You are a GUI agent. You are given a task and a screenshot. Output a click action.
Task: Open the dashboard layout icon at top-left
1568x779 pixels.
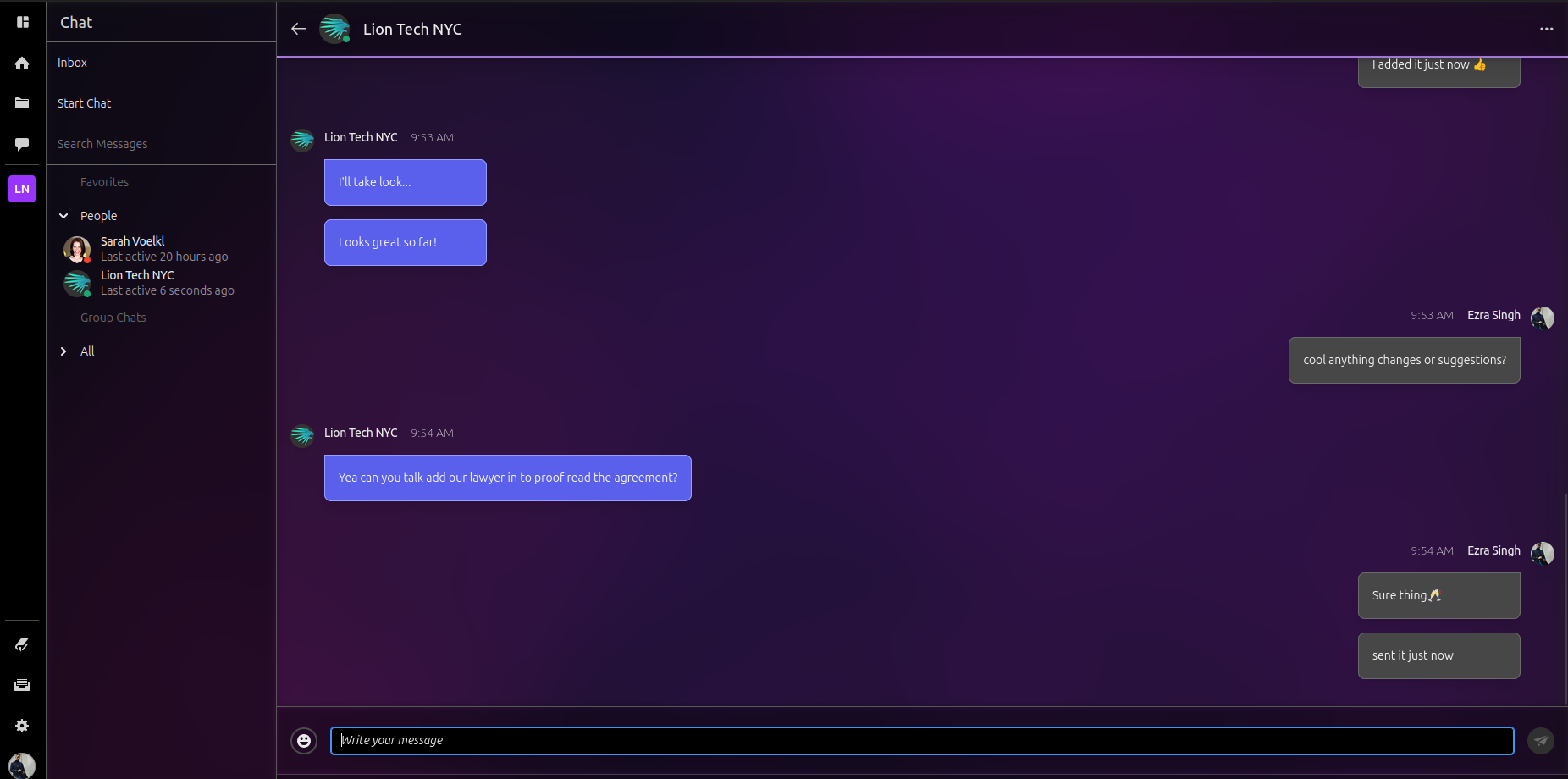click(x=23, y=22)
